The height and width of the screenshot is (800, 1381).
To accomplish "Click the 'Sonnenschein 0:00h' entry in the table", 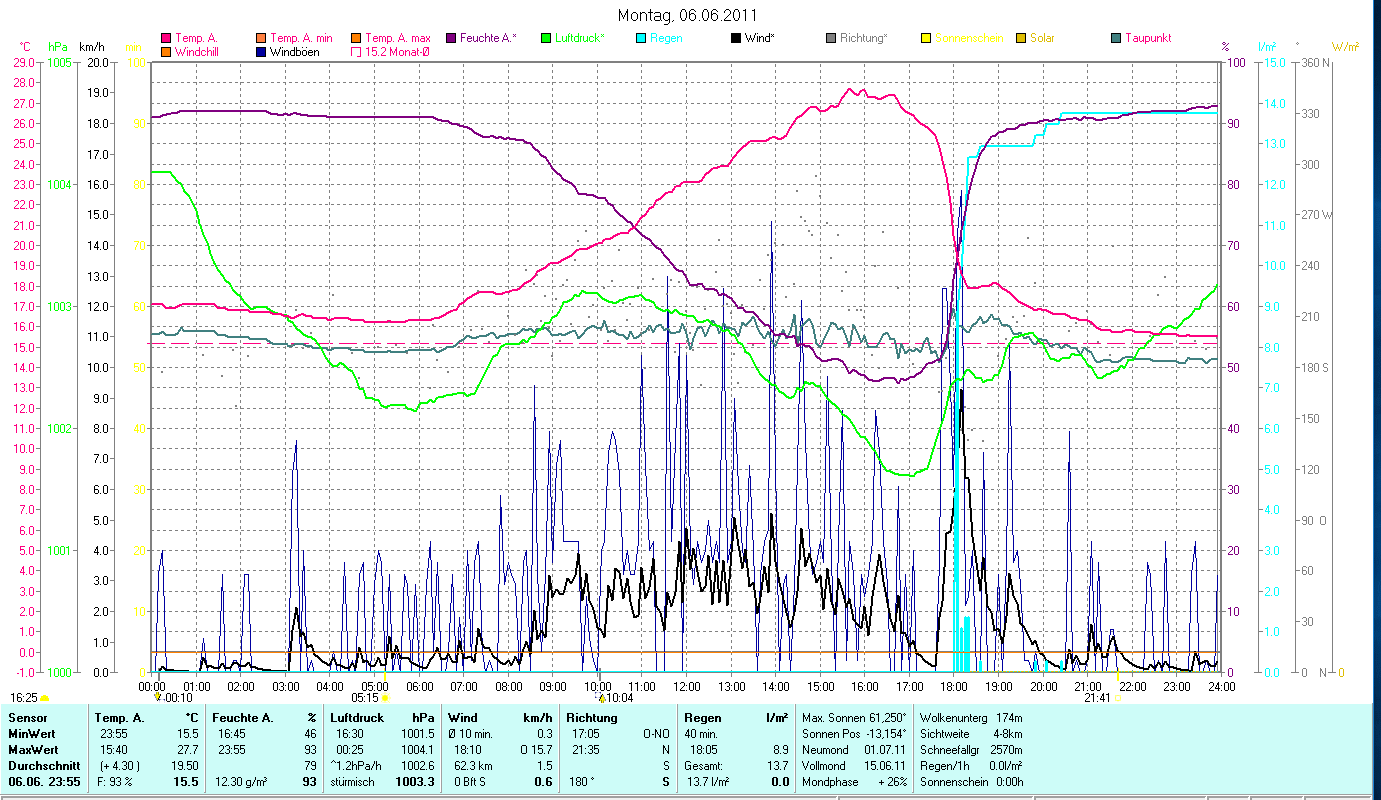I will click(973, 781).
